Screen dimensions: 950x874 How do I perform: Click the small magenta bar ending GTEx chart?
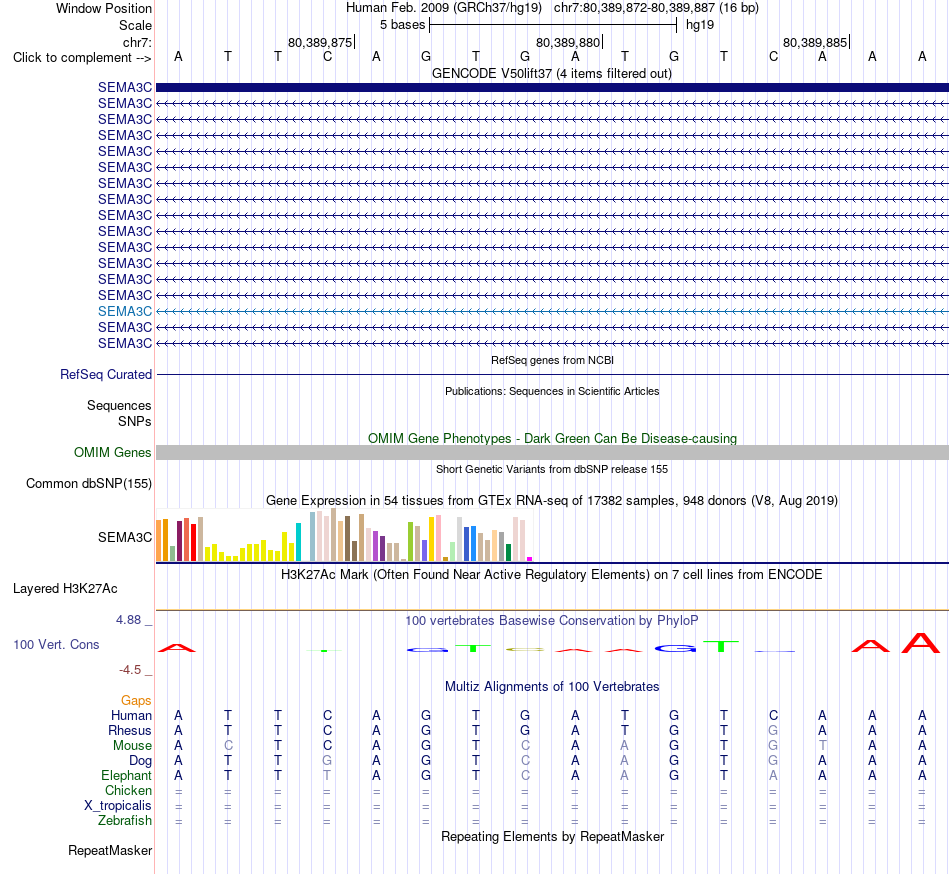click(530, 559)
